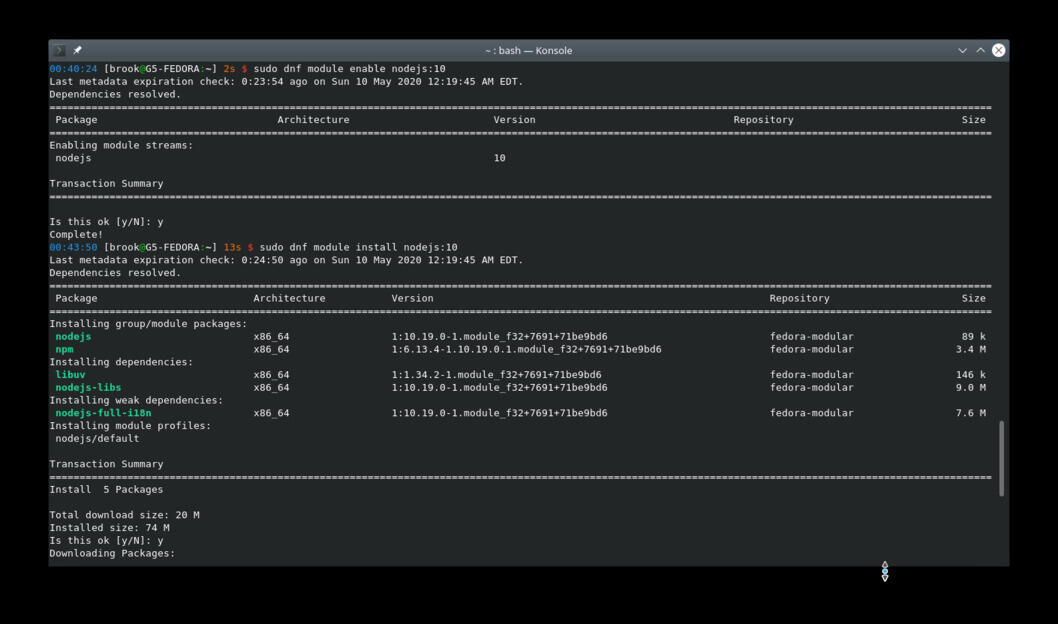Click 'Installed size: 74 M' line
Viewport: 1058px width, 624px height.
[x=109, y=528]
